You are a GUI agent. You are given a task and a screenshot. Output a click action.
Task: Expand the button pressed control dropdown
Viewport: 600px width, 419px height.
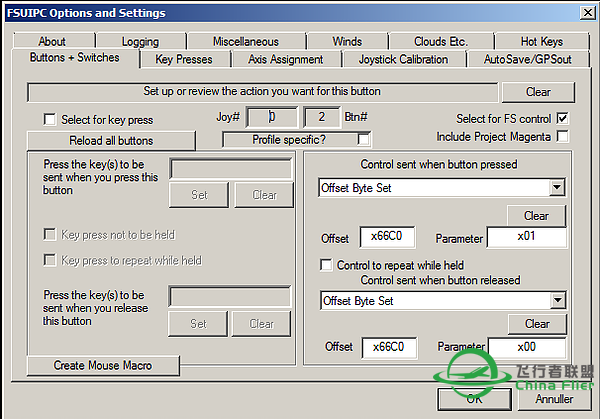[x=557, y=188]
